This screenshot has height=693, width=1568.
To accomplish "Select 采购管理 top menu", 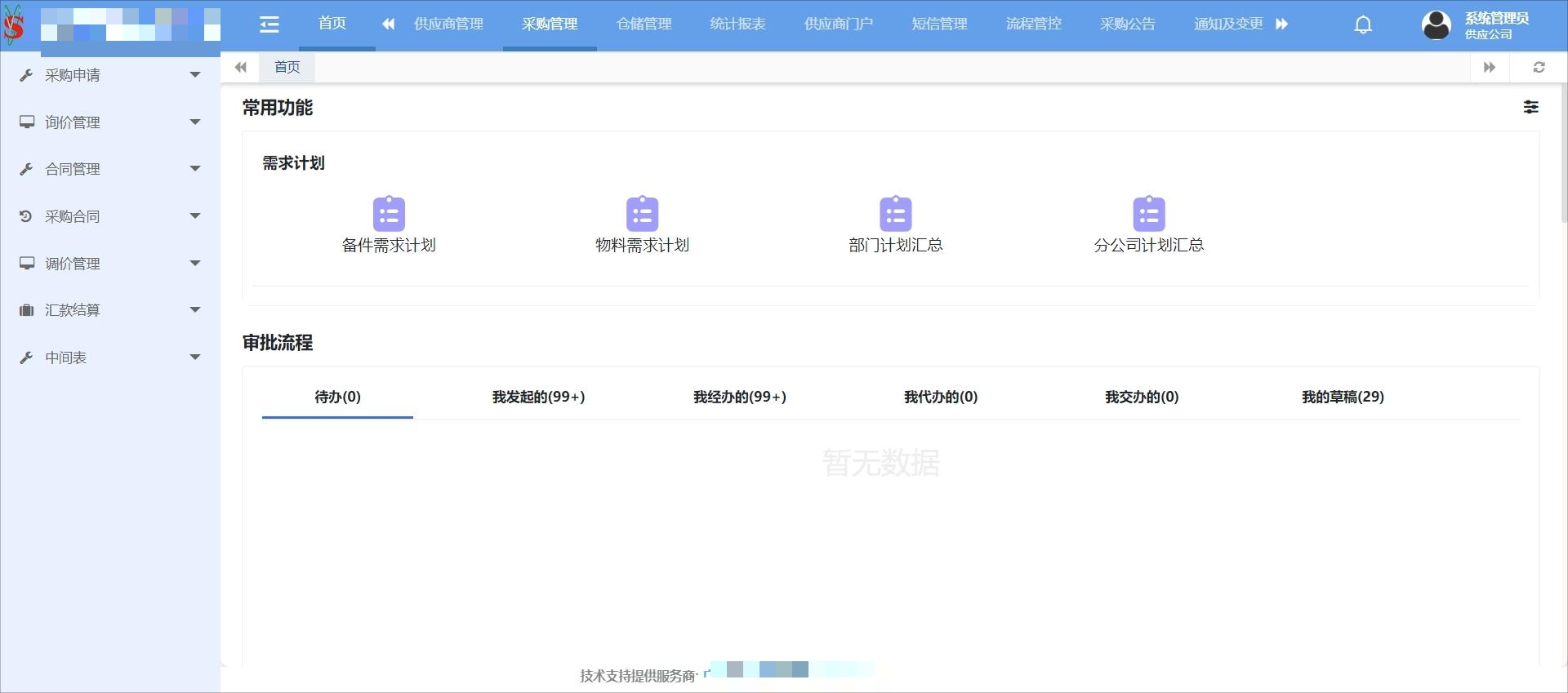I will coord(550,24).
